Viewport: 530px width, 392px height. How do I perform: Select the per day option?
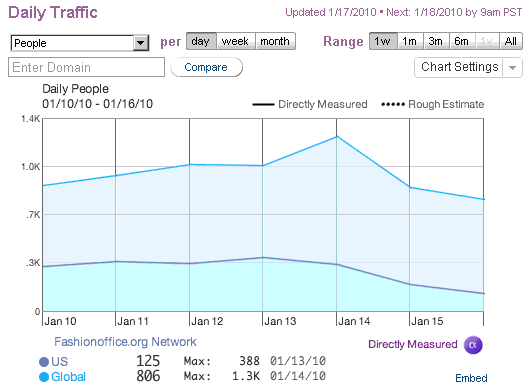[x=201, y=41]
